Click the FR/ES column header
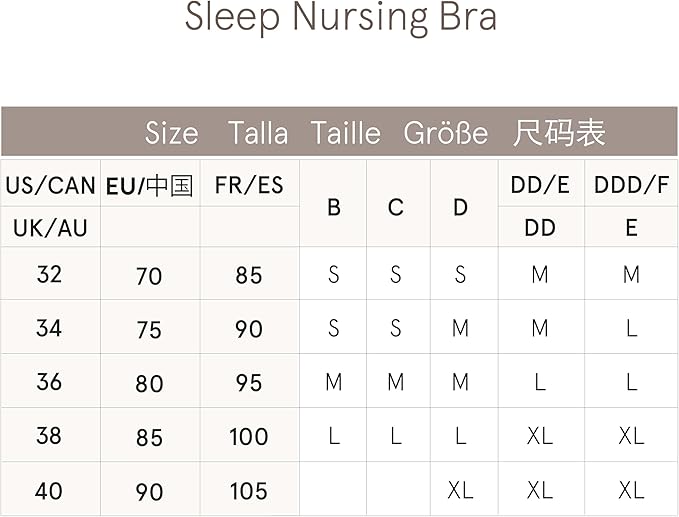The image size is (679, 517). point(249,185)
